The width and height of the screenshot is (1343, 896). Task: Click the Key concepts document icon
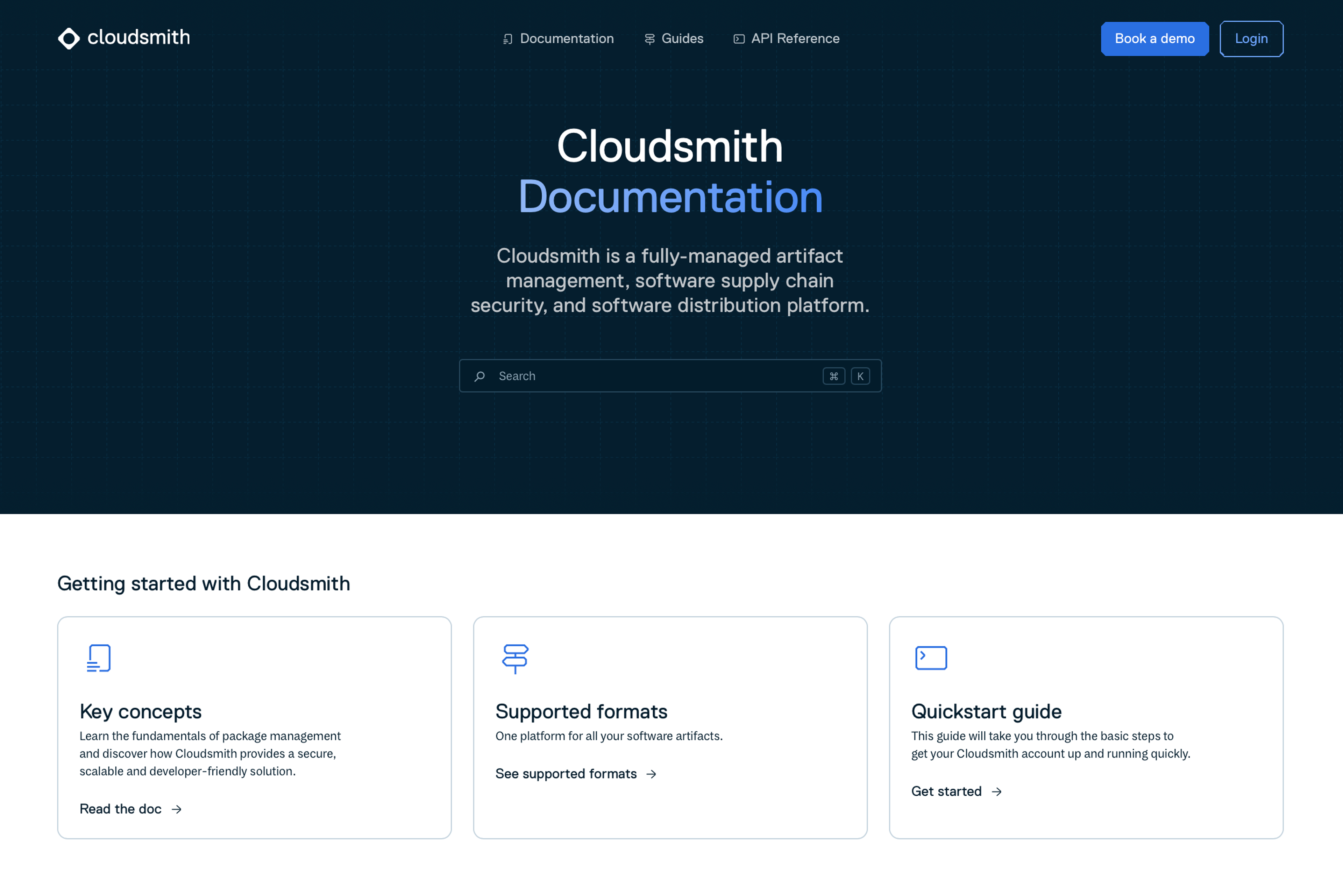[98, 658]
